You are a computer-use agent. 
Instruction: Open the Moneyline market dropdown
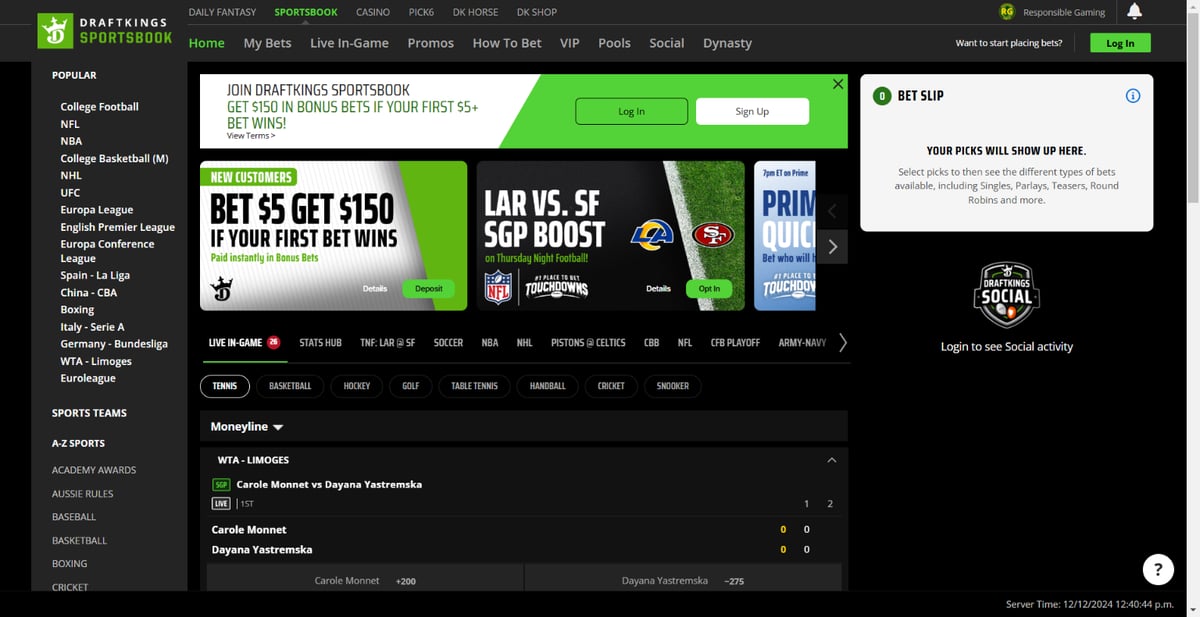pyautogui.click(x=247, y=427)
